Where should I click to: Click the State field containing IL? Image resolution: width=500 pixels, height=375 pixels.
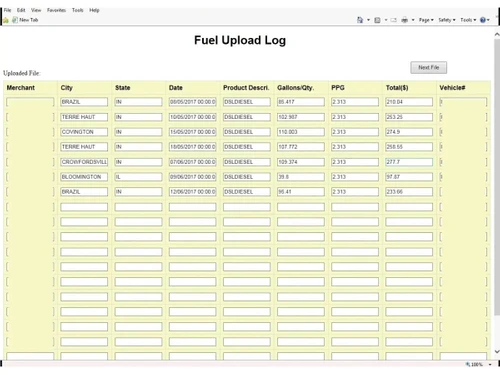coord(138,177)
